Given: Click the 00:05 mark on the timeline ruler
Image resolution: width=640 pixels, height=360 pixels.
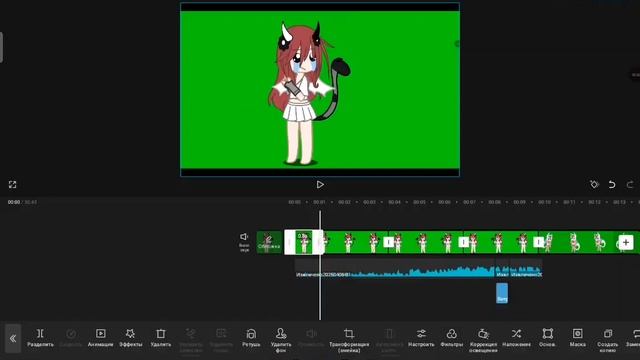Looking at the screenshot, I should (419, 202).
